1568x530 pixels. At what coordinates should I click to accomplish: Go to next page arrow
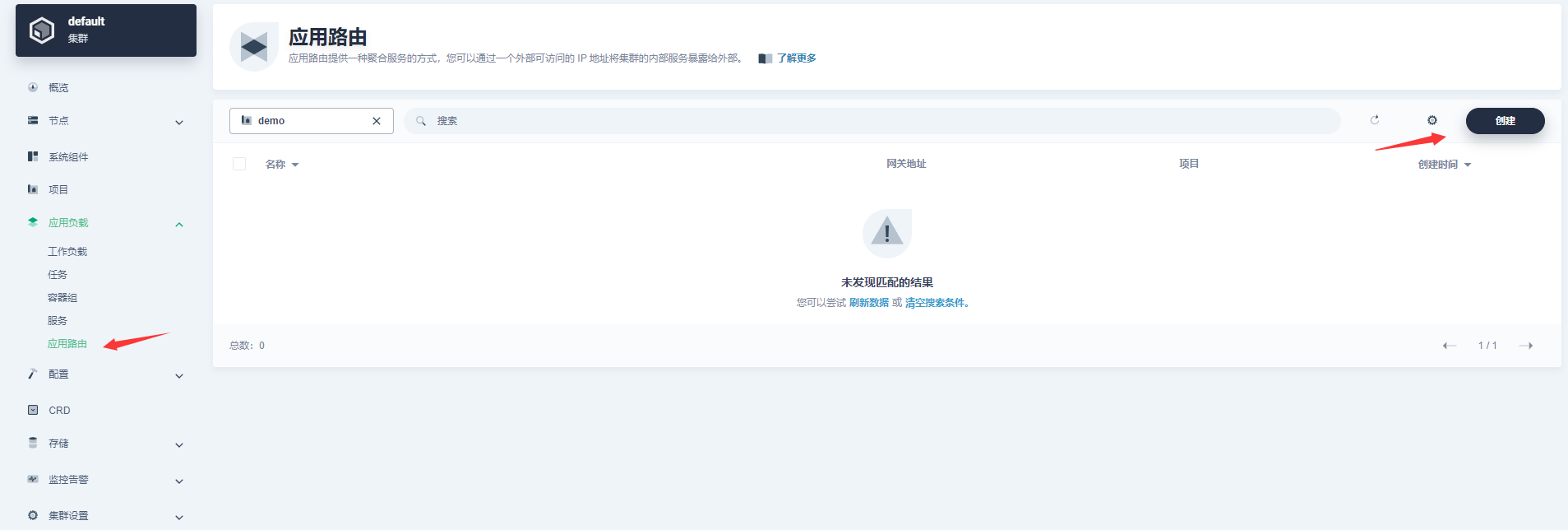point(1525,346)
